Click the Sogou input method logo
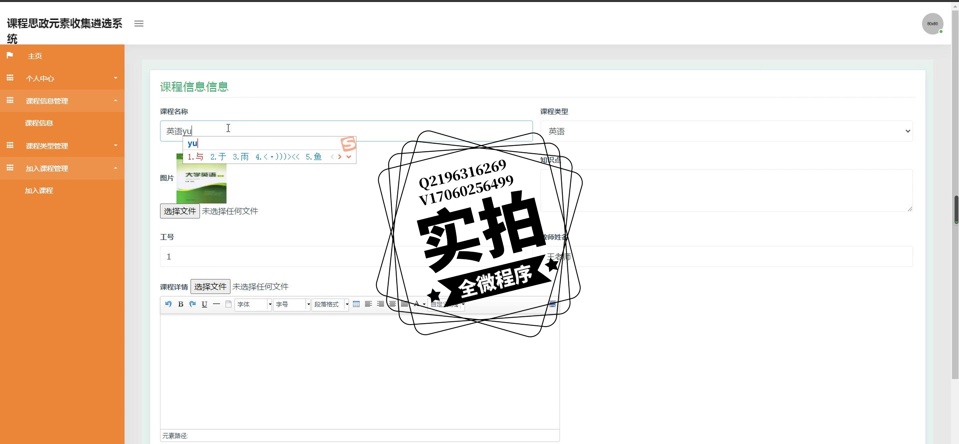The image size is (959, 444). click(x=348, y=144)
